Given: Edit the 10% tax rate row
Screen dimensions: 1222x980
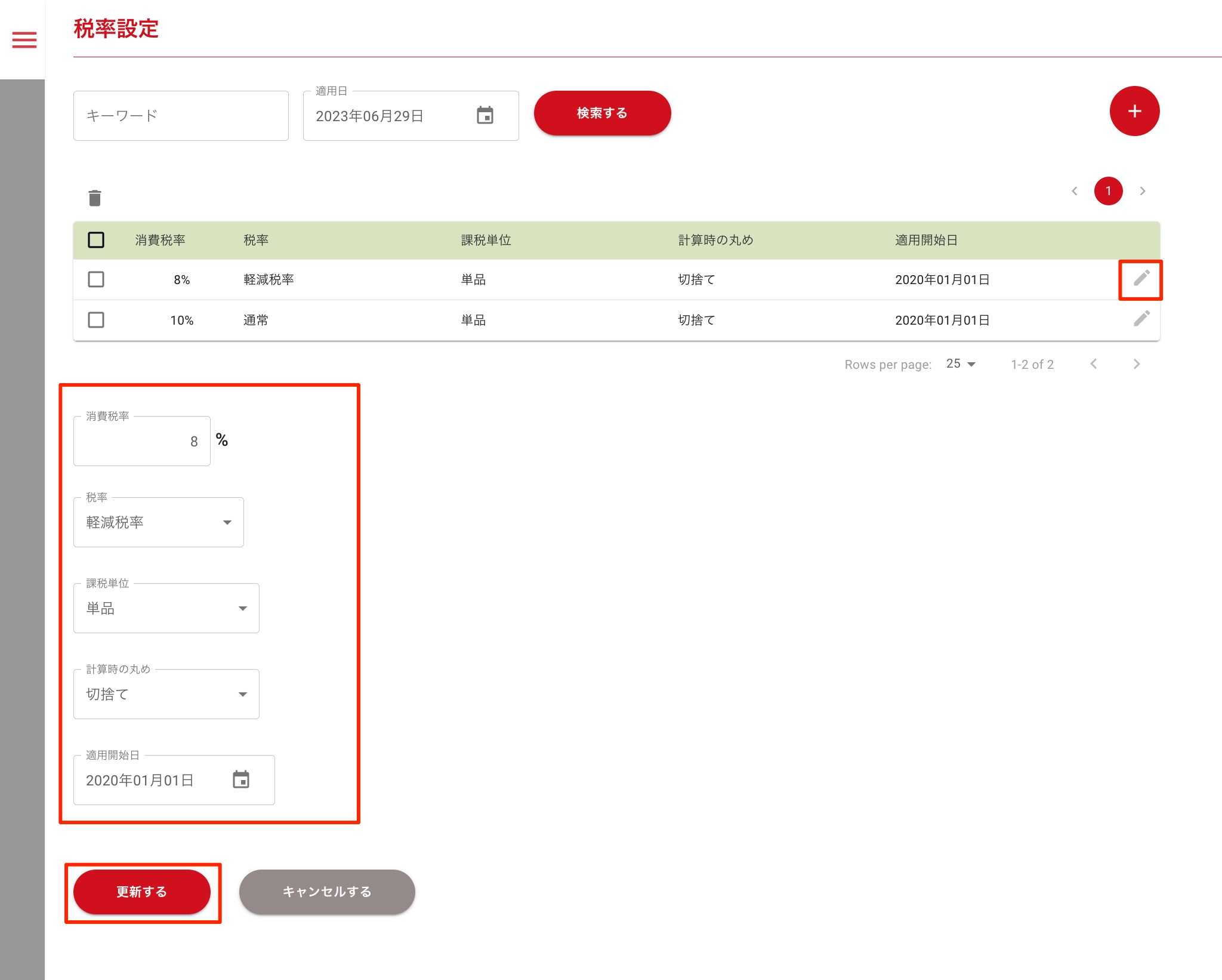Looking at the screenshot, I should coord(1141,319).
